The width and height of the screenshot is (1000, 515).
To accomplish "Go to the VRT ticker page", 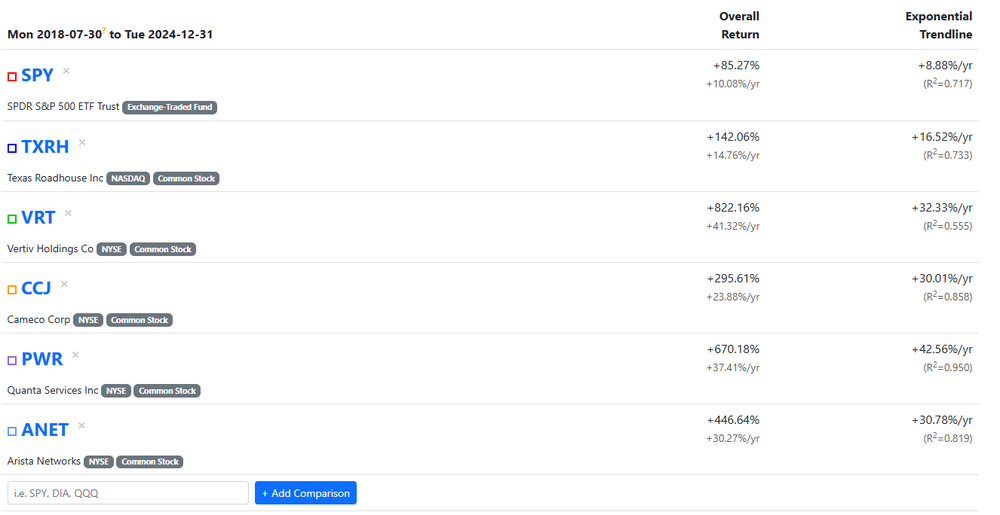I will pos(38,218).
